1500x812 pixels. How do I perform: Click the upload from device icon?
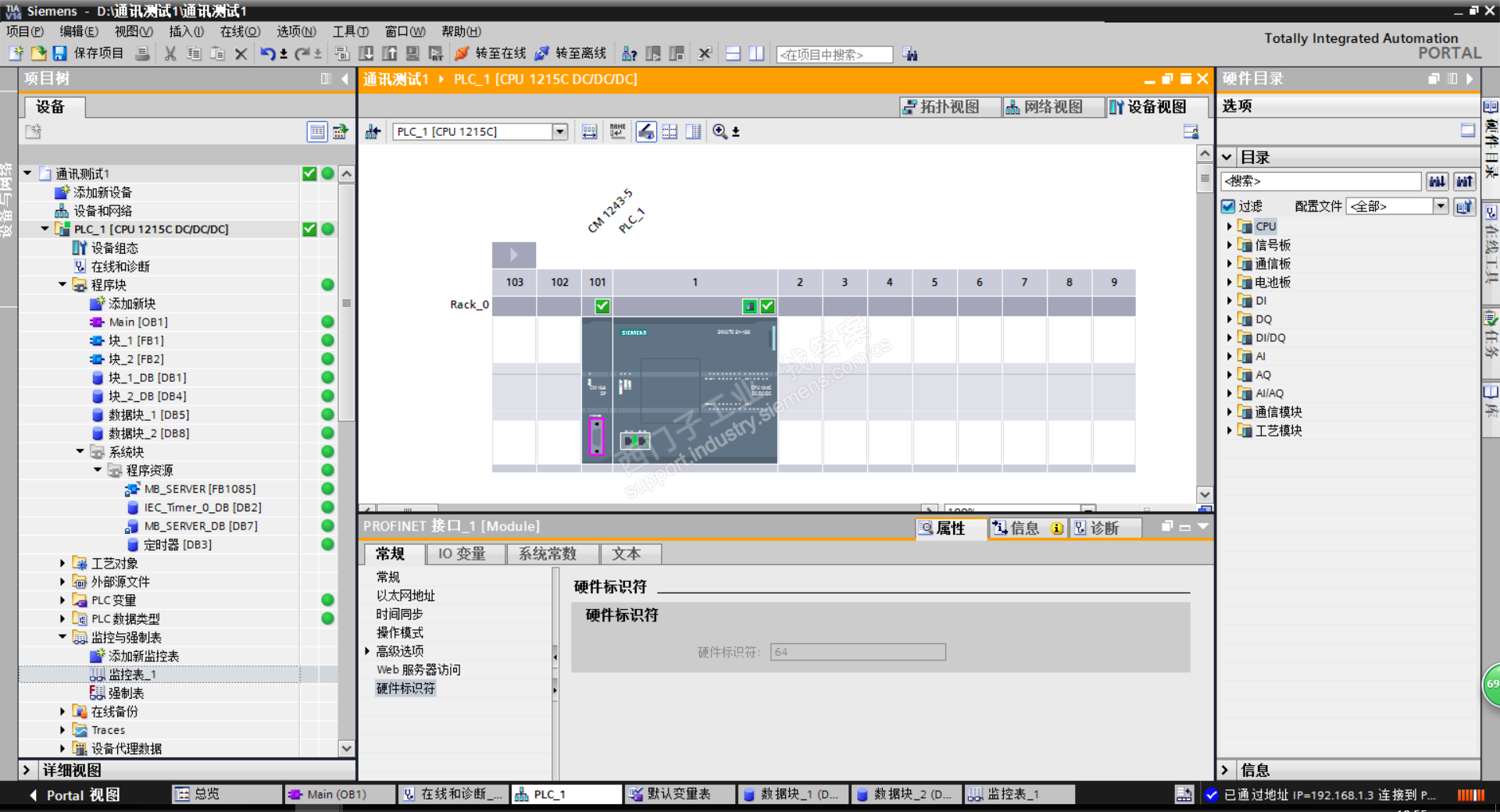tap(389, 53)
